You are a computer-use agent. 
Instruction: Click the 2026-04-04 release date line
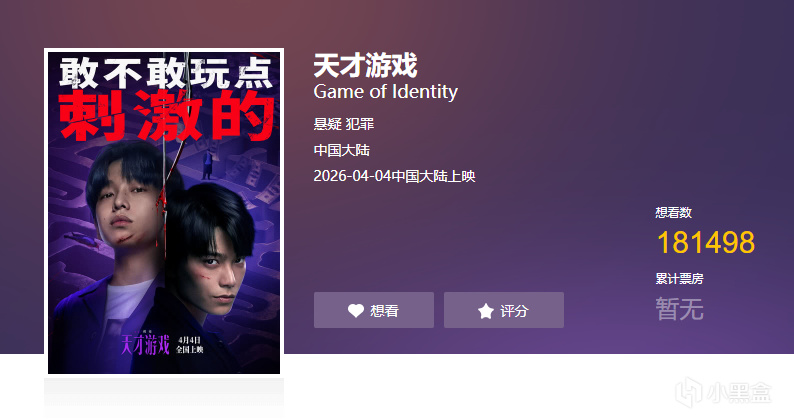pos(394,176)
